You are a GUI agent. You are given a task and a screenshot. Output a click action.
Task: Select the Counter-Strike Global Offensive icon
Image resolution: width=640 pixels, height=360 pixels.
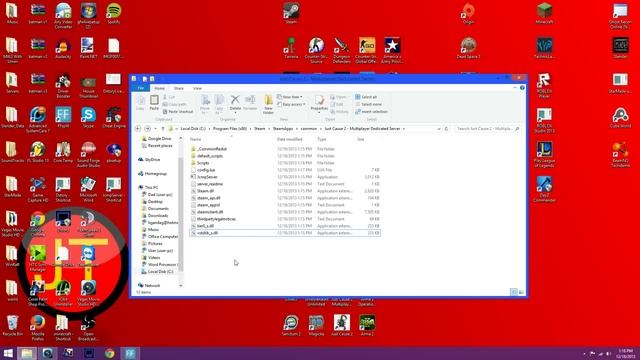[x=367, y=50]
